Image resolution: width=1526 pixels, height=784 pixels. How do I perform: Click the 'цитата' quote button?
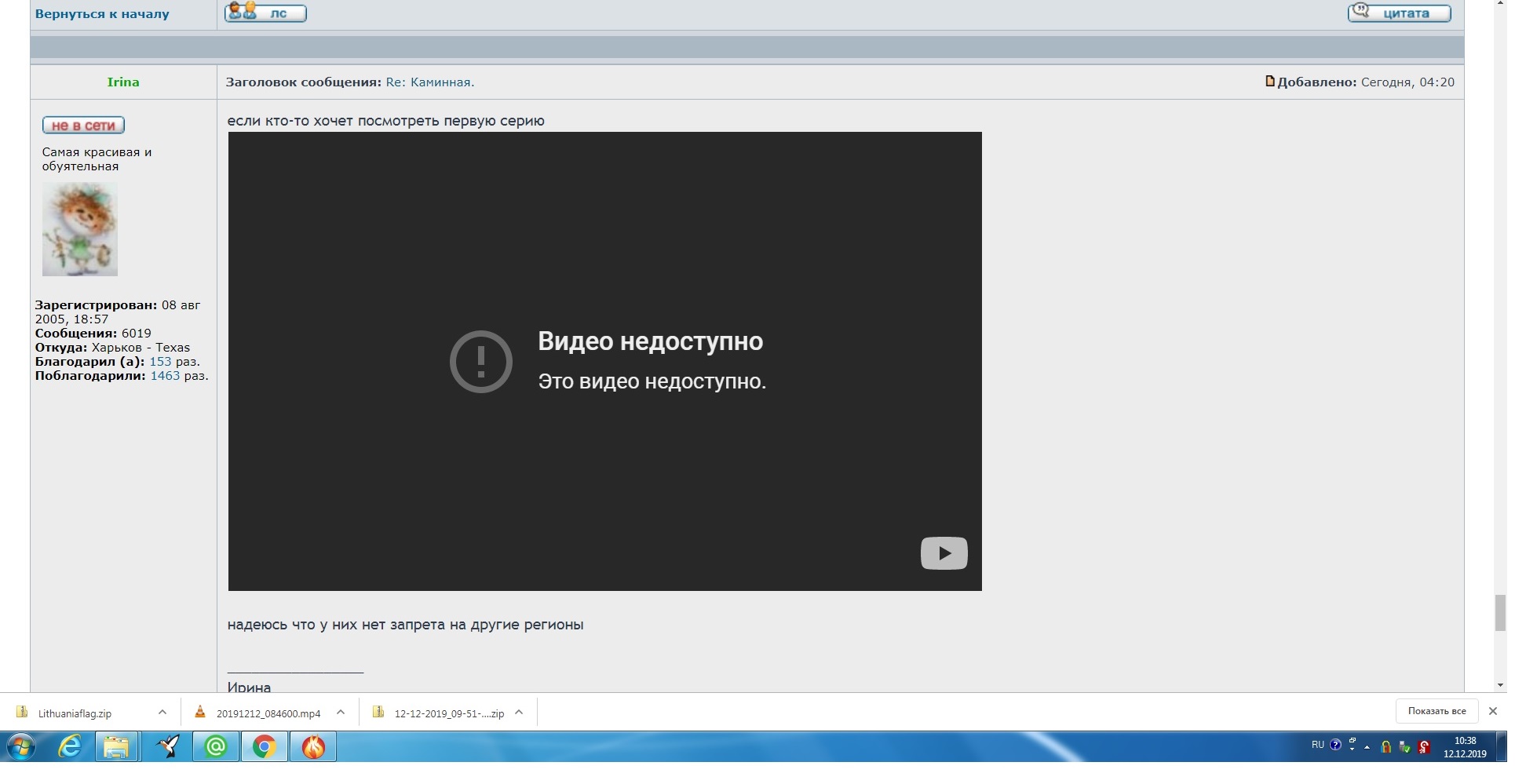click(x=1399, y=13)
